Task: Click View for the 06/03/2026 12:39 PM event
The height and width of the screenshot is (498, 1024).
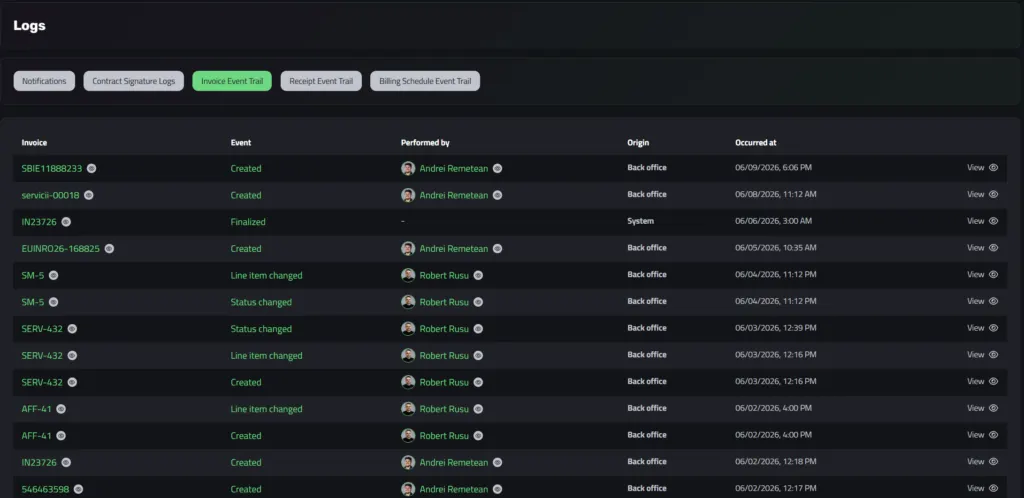Action: [x=982, y=328]
